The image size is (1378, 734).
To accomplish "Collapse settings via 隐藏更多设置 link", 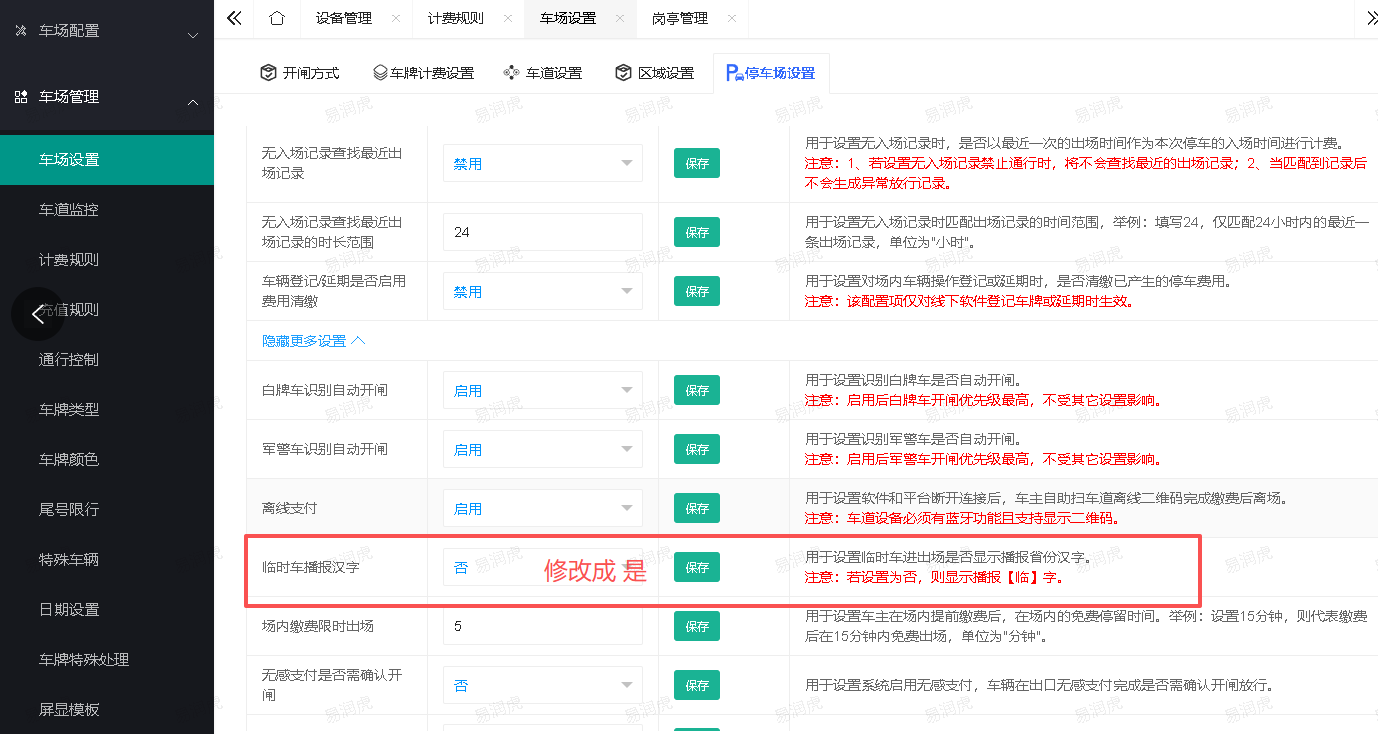I will (313, 341).
